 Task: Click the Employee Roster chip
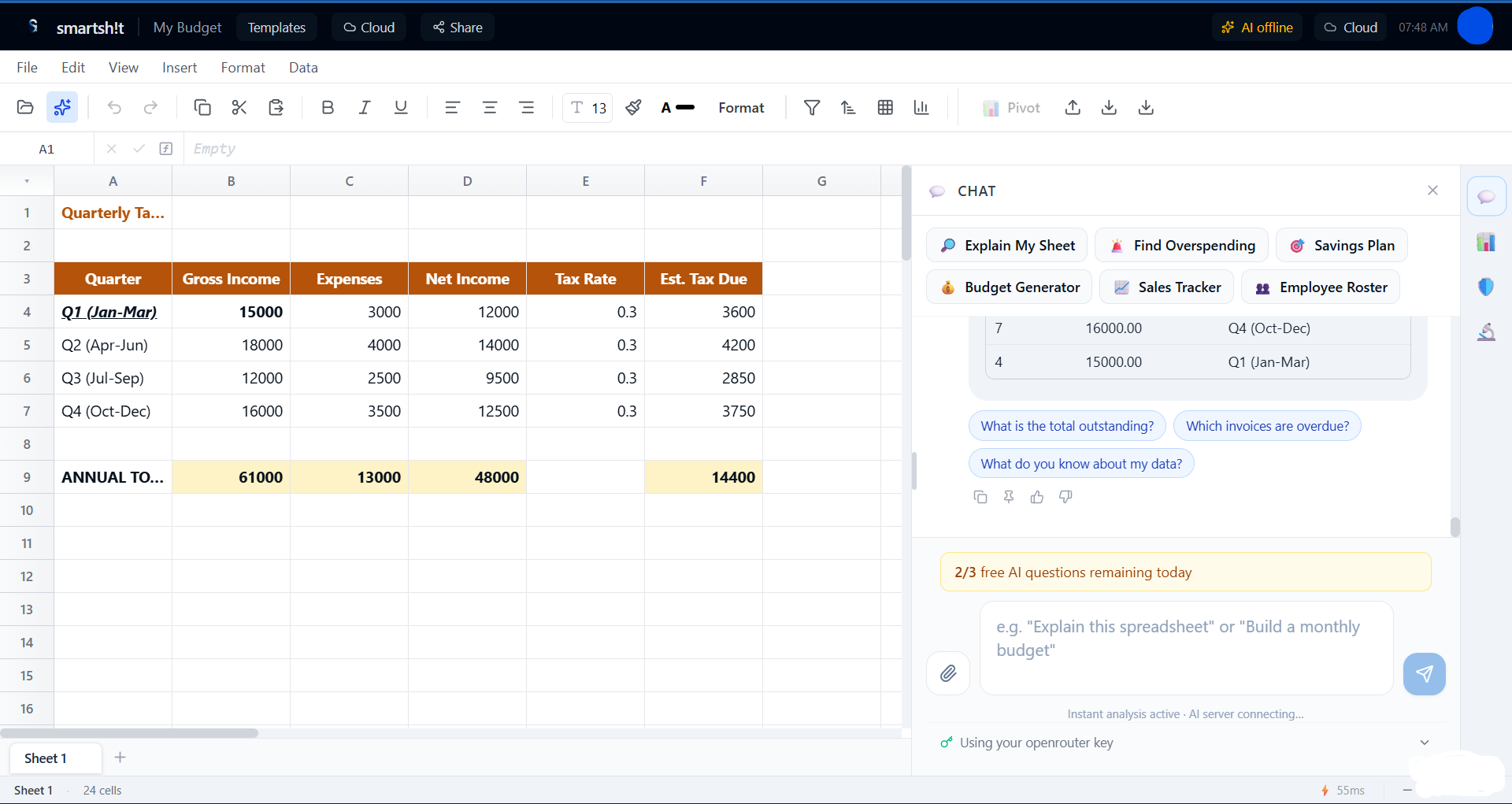[x=1321, y=287]
